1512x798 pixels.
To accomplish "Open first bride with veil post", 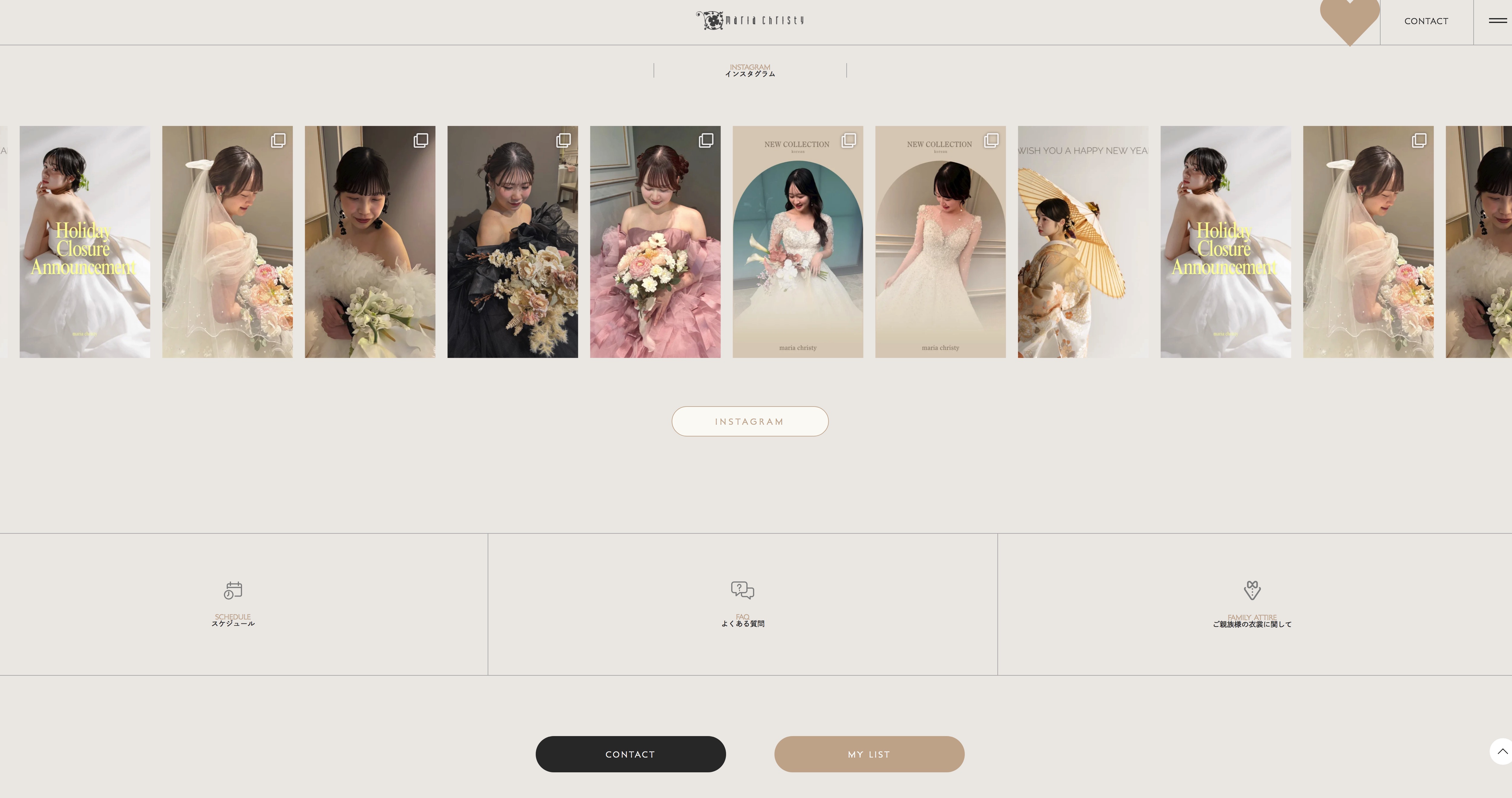I will (x=227, y=242).
